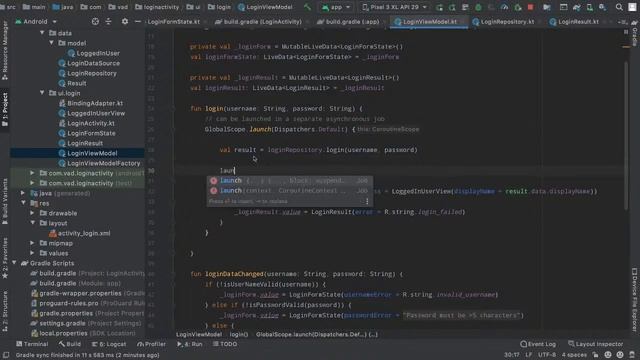
Task: Click the 30:17 line position indicator
Action: [511, 355]
